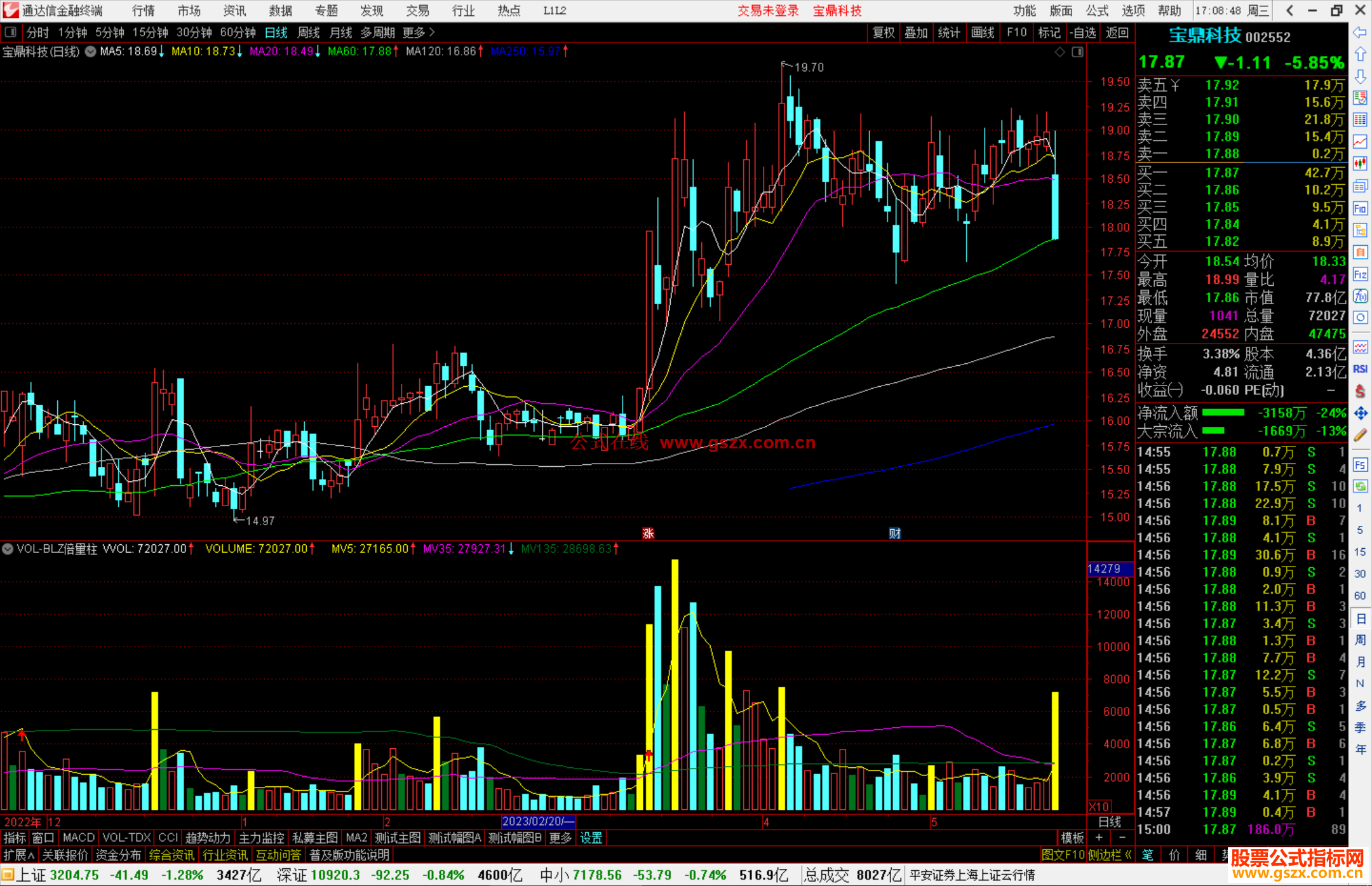Screen dimensions: 1372x886
Task: Collapse the 侧边栏 sidebar with chevrons
Action: 1110,855
